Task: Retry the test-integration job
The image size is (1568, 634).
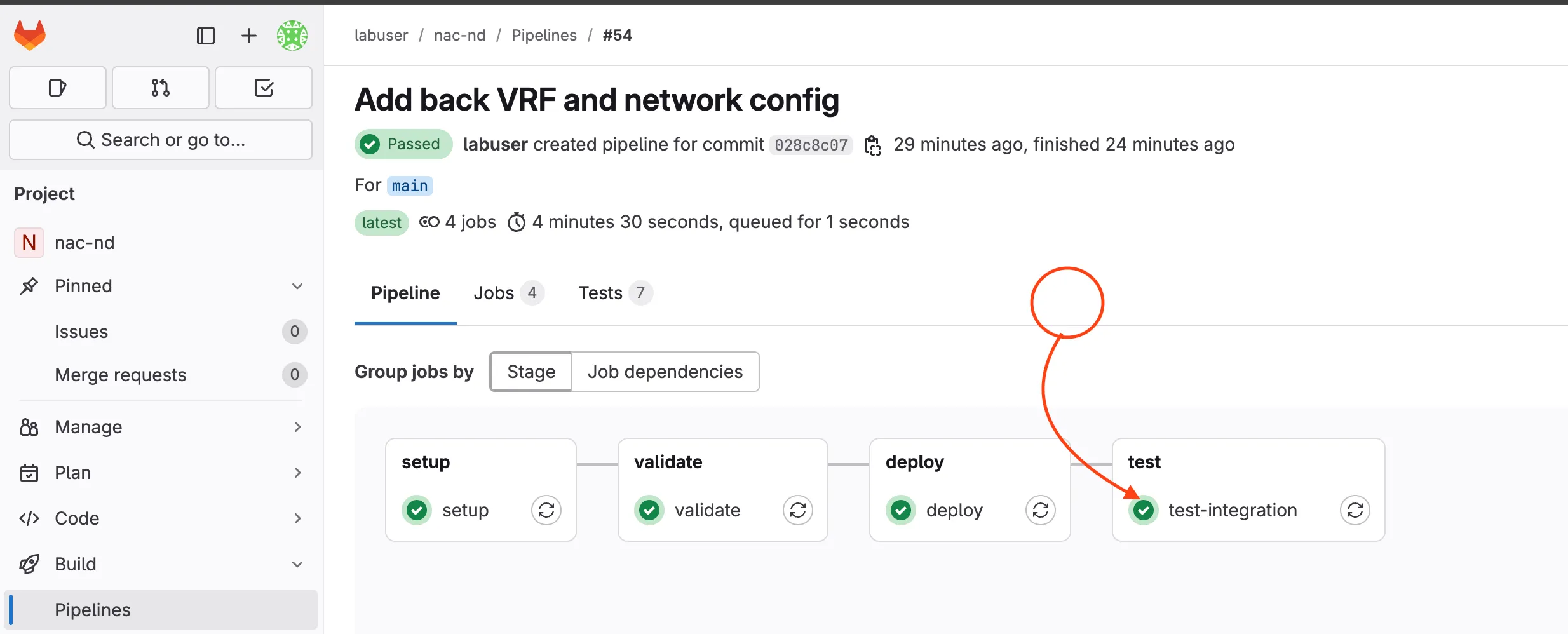Action: 1355,509
